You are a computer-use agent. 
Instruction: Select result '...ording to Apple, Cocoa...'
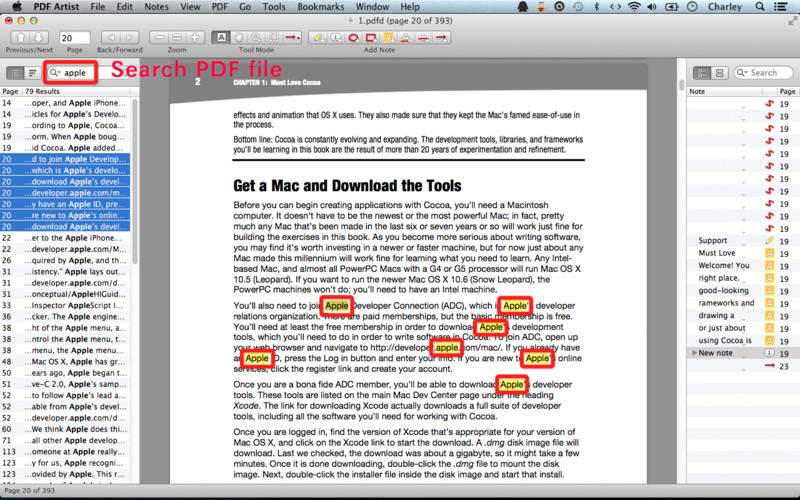point(65,125)
